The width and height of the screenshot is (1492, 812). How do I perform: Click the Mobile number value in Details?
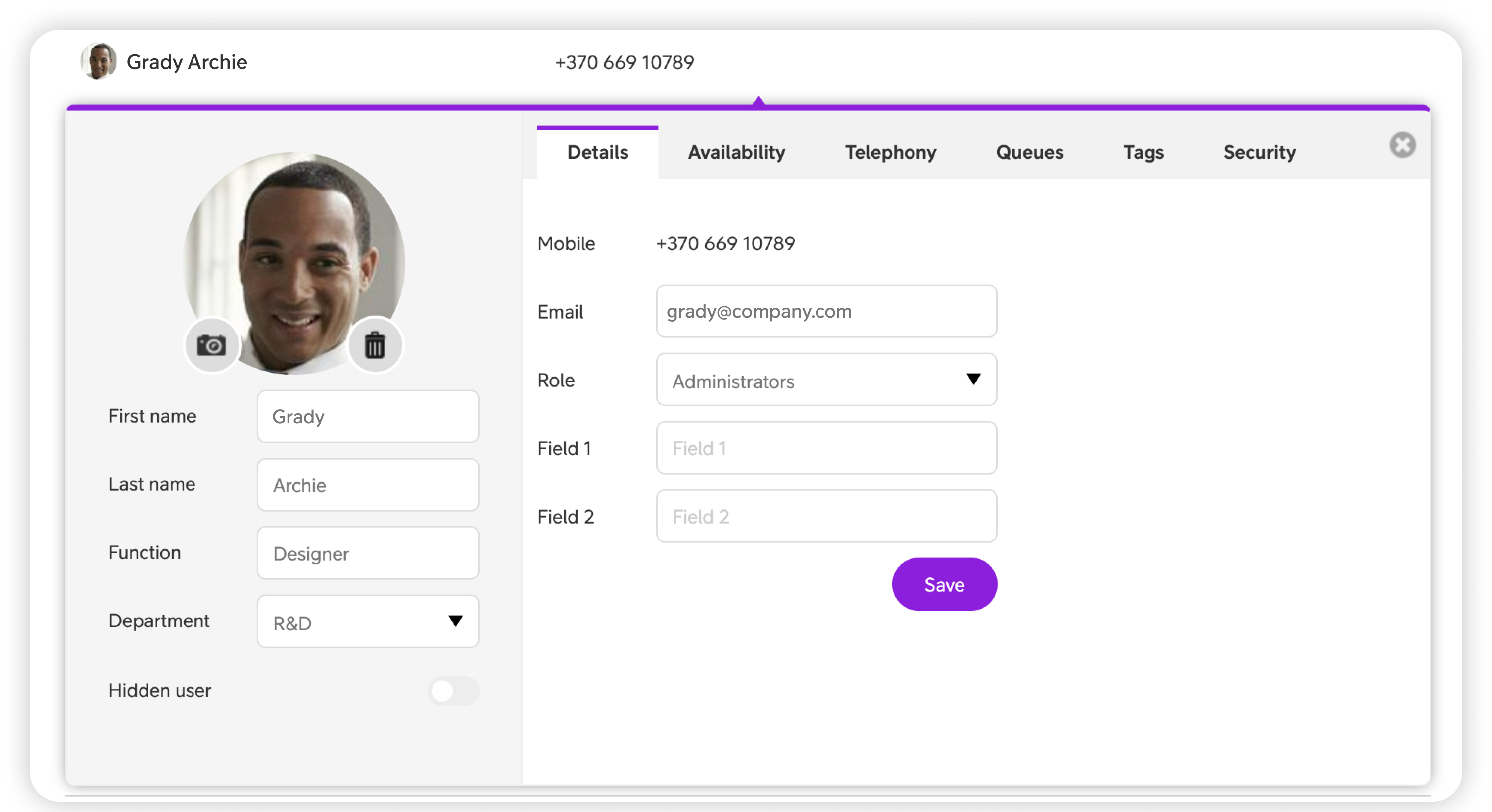tap(725, 243)
